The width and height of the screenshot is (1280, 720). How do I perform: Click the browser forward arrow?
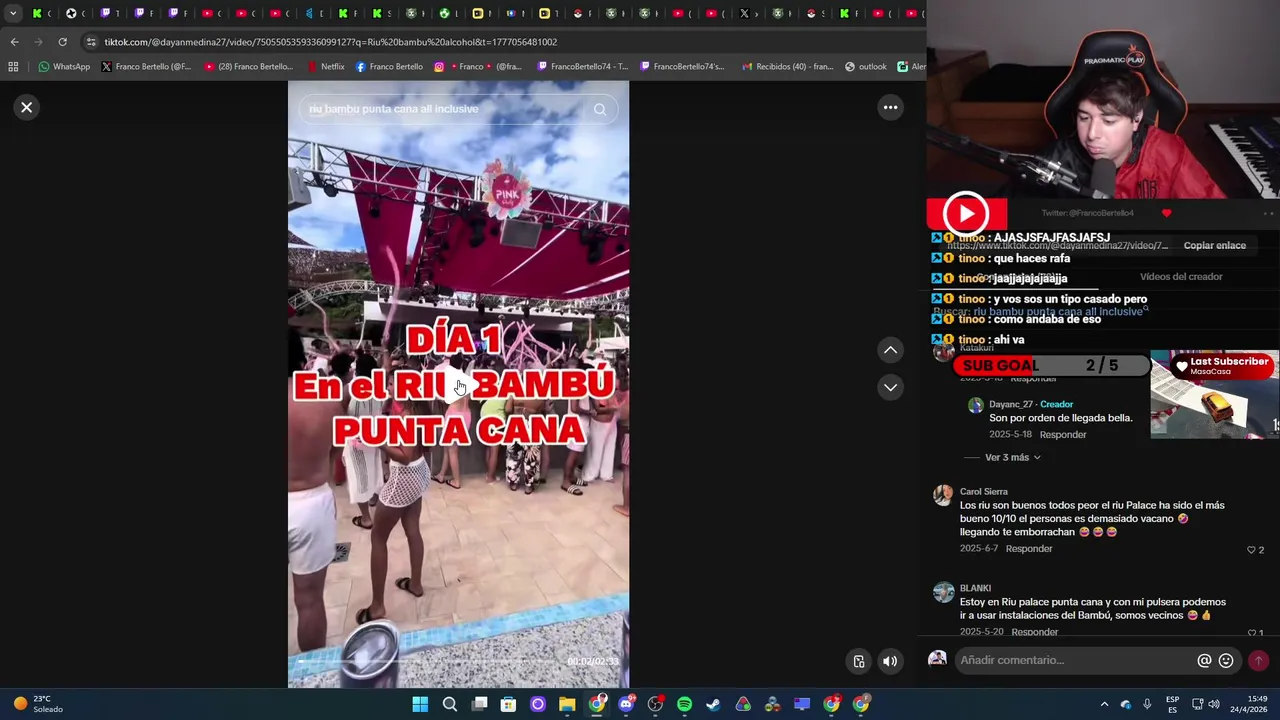38,42
